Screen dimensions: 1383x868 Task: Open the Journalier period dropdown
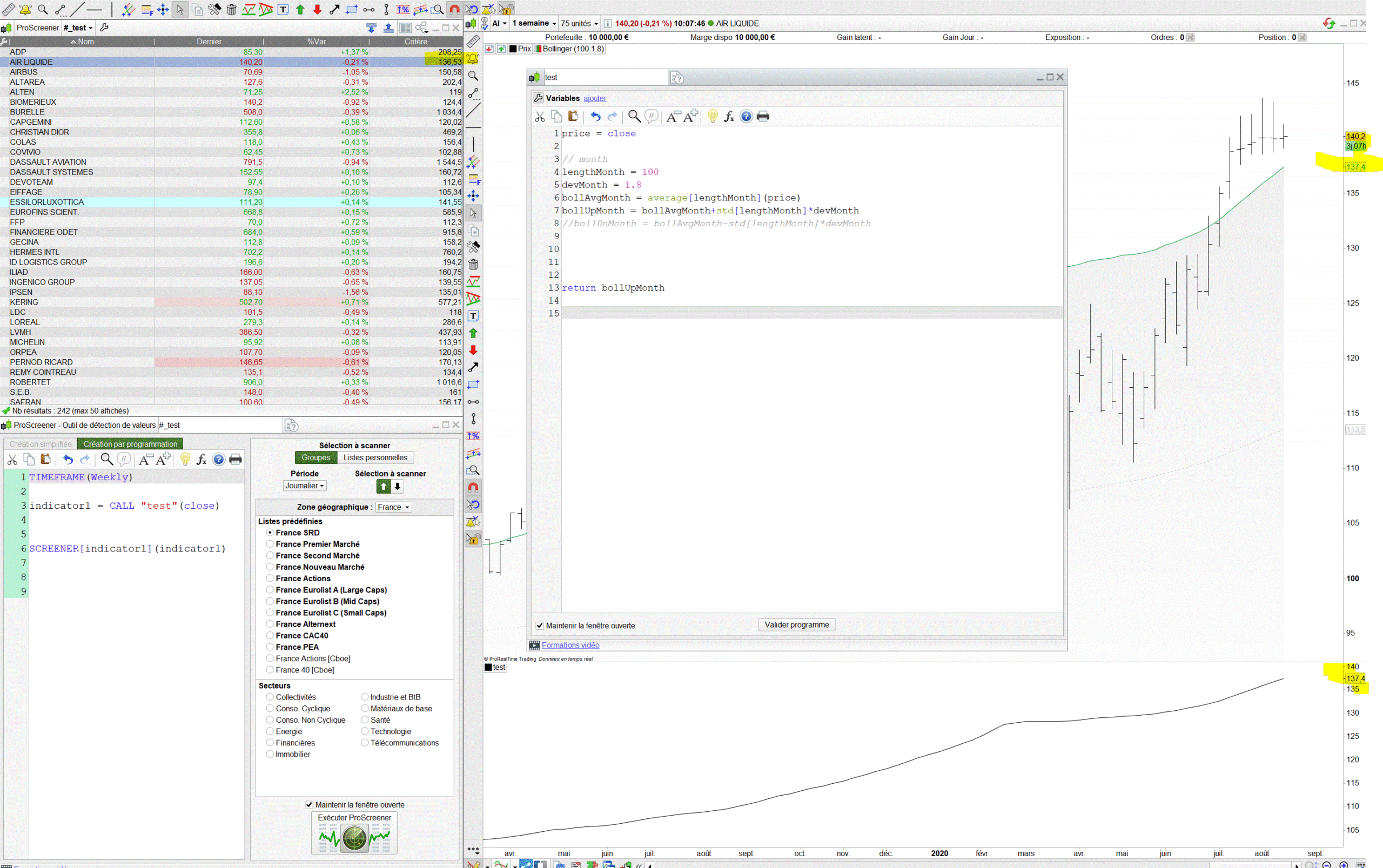pos(305,486)
